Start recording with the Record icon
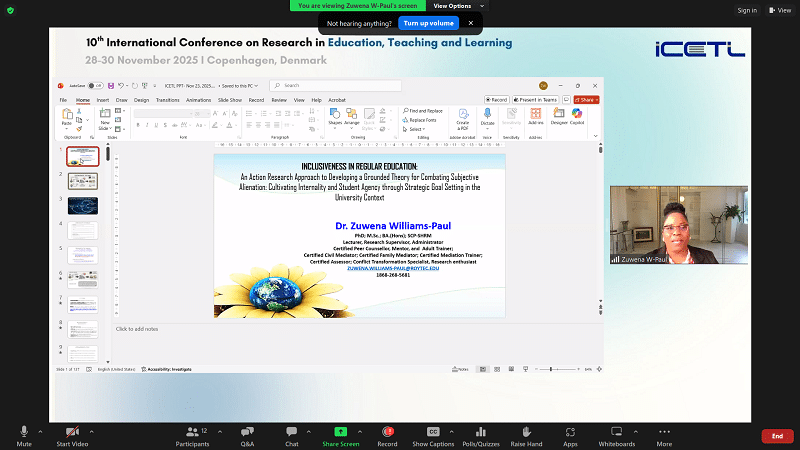The width and height of the screenshot is (800, 450). 387,431
